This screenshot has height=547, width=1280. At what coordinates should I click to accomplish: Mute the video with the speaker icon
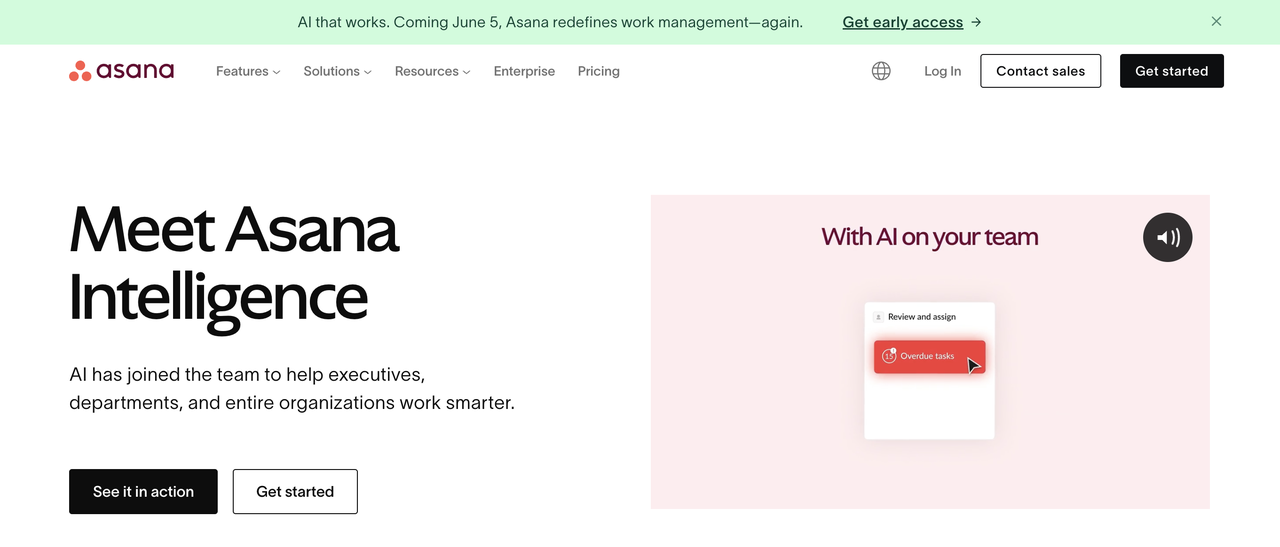(x=1168, y=238)
